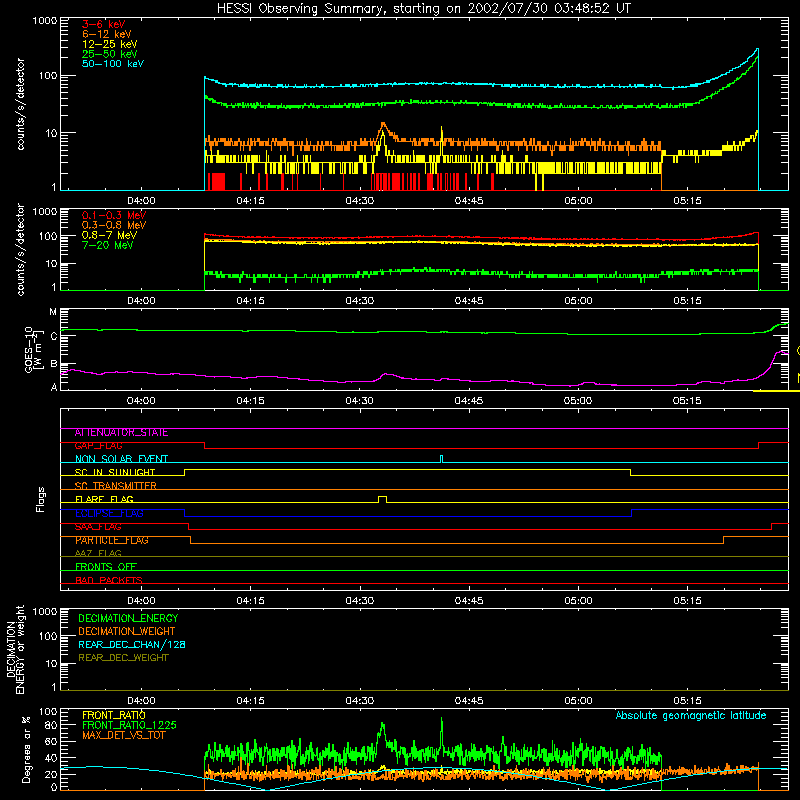Select the 12-25 keV legend label

110,44
